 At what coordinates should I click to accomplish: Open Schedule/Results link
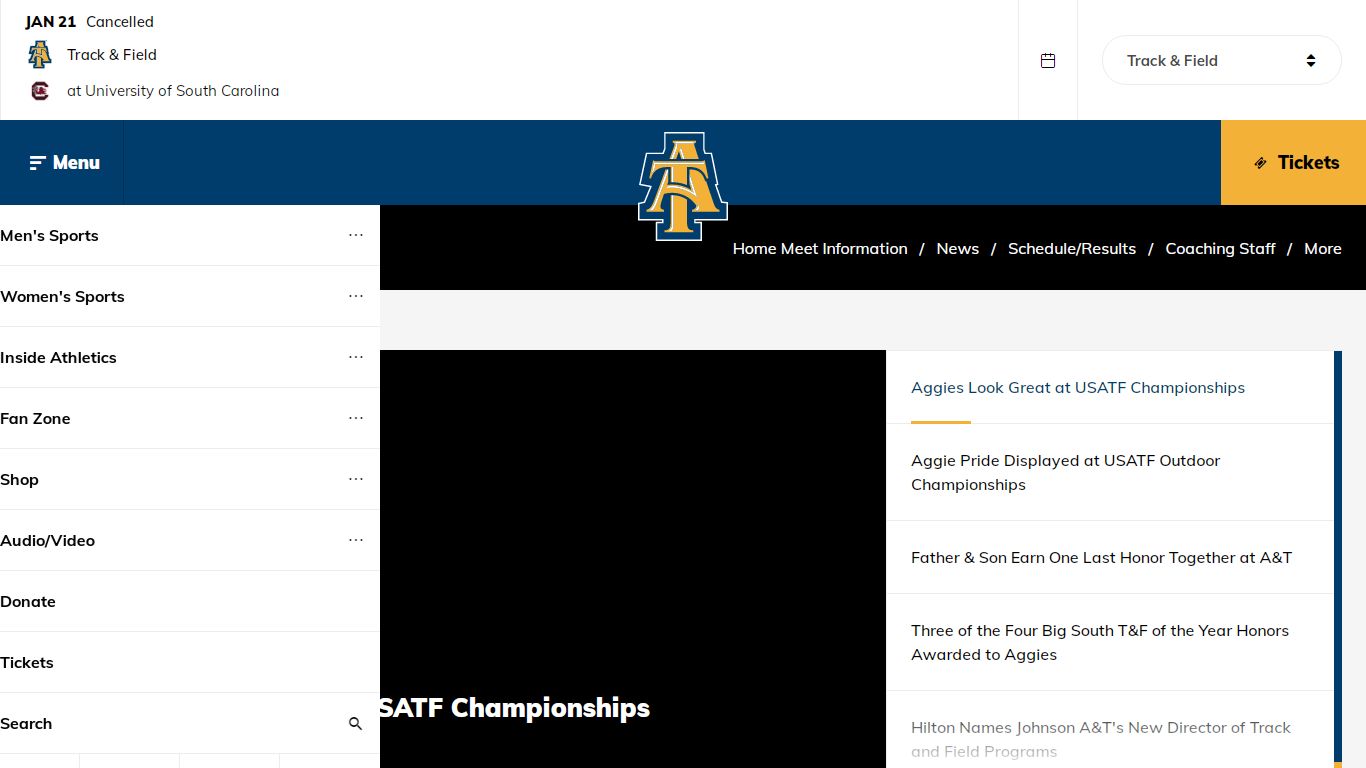pyautogui.click(x=1072, y=249)
